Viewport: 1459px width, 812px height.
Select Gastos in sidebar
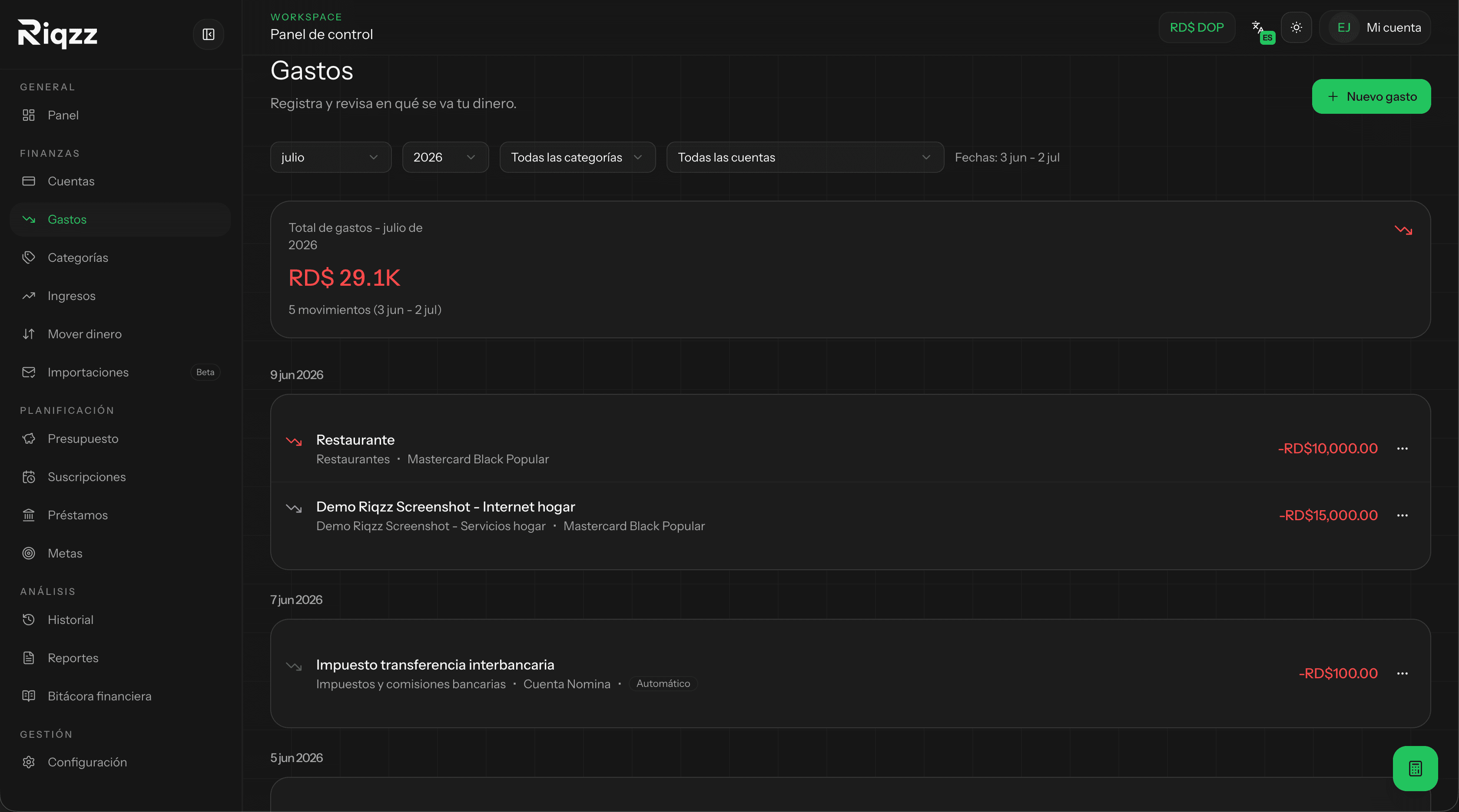[x=120, y=220]
